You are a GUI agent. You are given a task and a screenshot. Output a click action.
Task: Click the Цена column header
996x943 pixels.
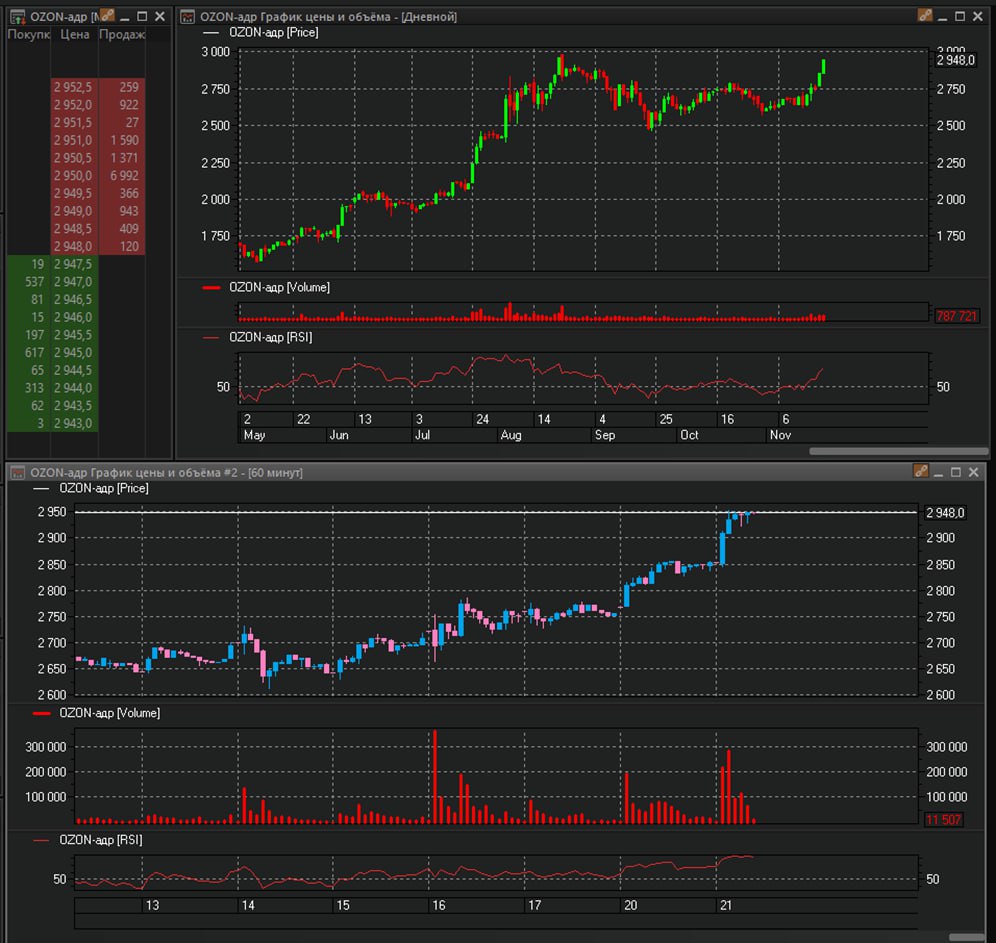point(74,34)
